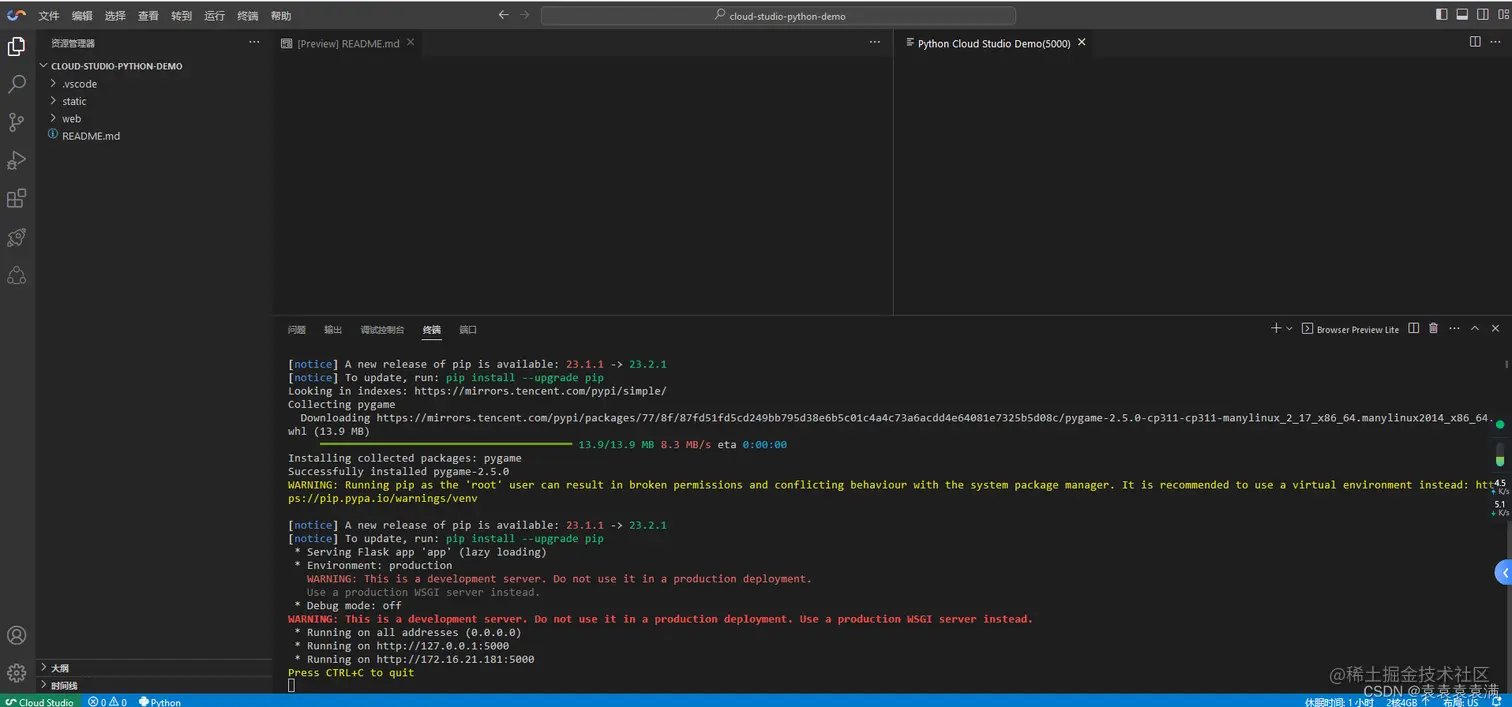The image size is (1512, 707).
Task: Switch to the 端口 panel tab
Action: (468, 330)
